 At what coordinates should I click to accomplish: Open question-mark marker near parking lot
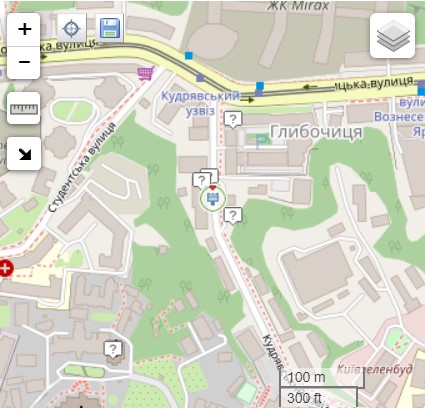(x=233, y=119)
